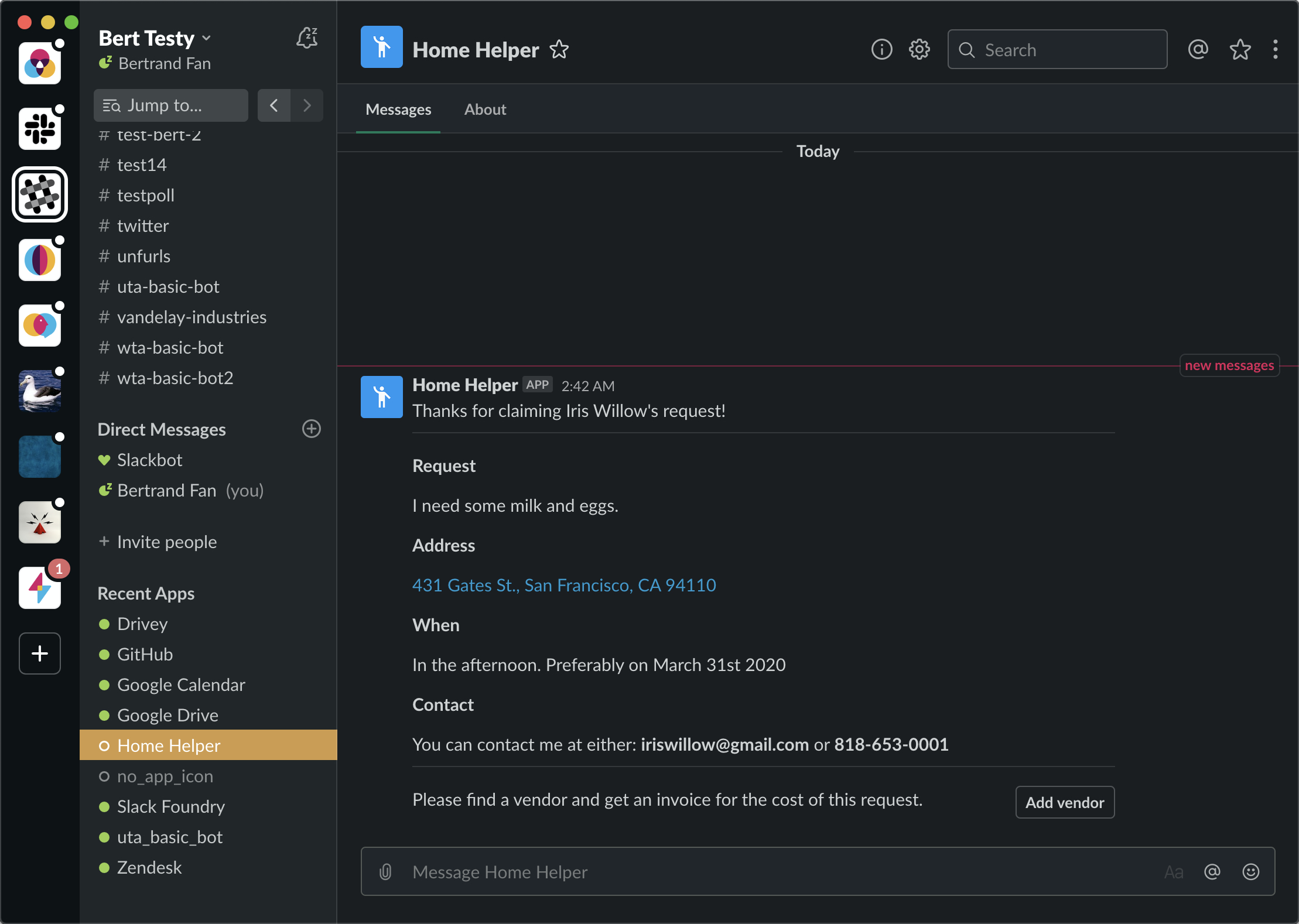Open app settings gear icon
The image size is (1299, 924).
(919, 50)
